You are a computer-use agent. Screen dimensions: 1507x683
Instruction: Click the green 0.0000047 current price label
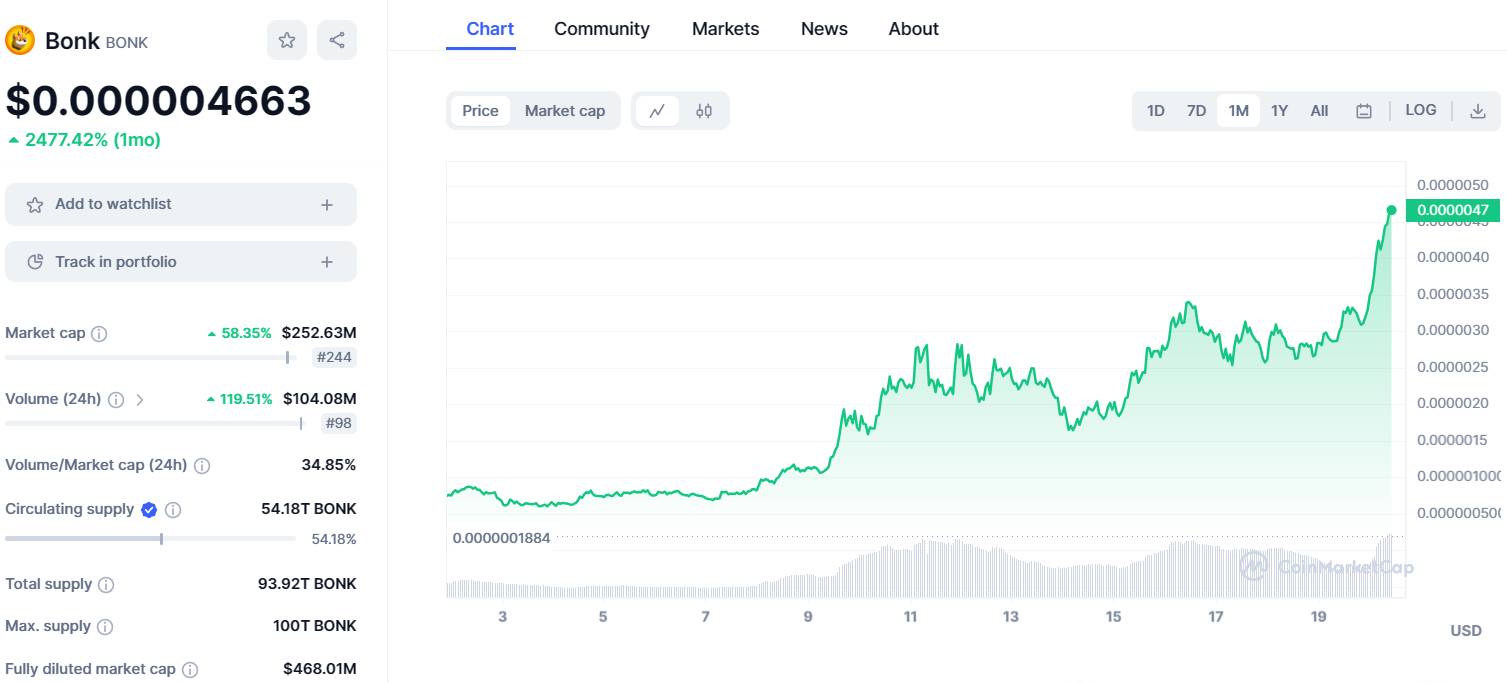(1453, 211)
